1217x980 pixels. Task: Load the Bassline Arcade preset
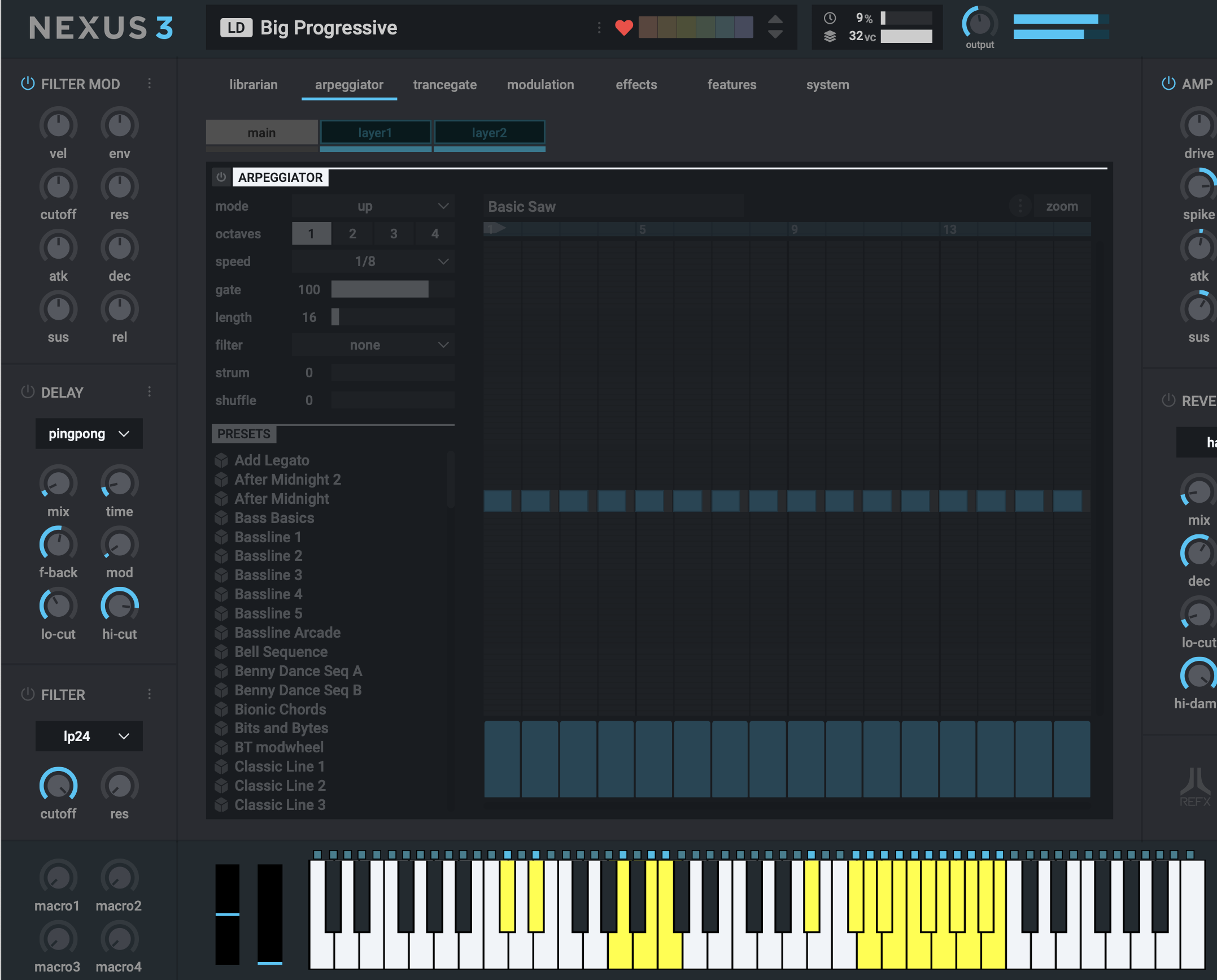coord(287,633)
